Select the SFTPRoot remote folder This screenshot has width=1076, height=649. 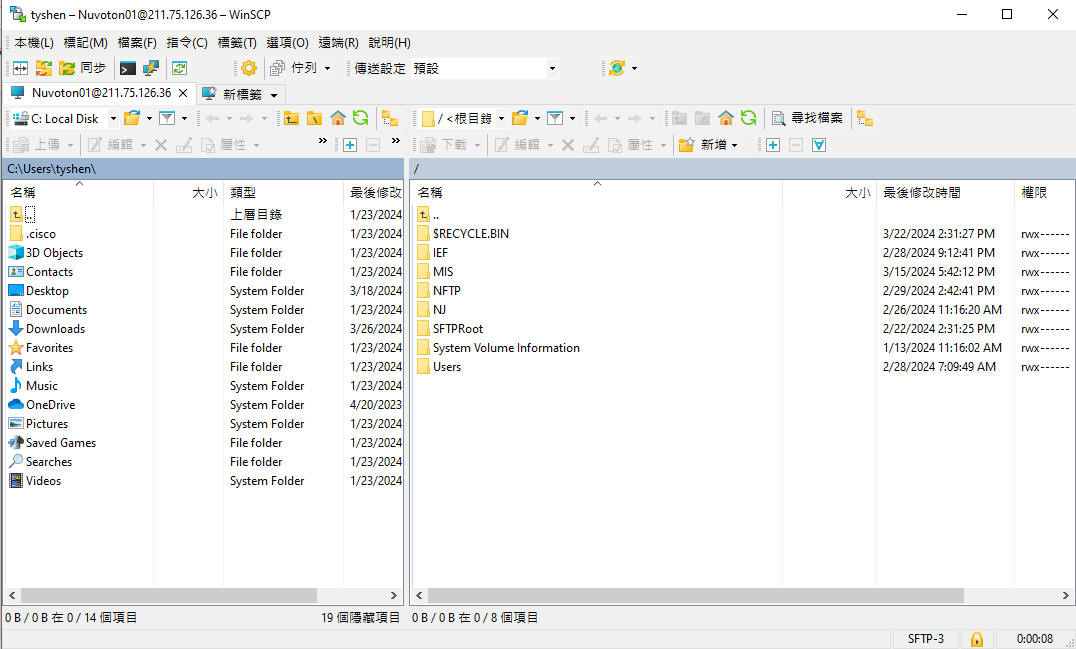pos(457,329)
